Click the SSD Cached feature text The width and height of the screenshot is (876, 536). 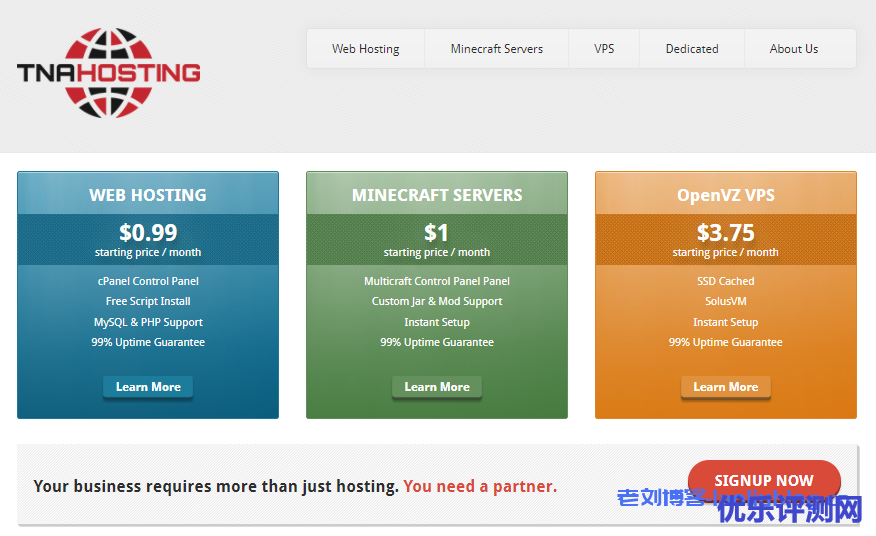point(726,281)
